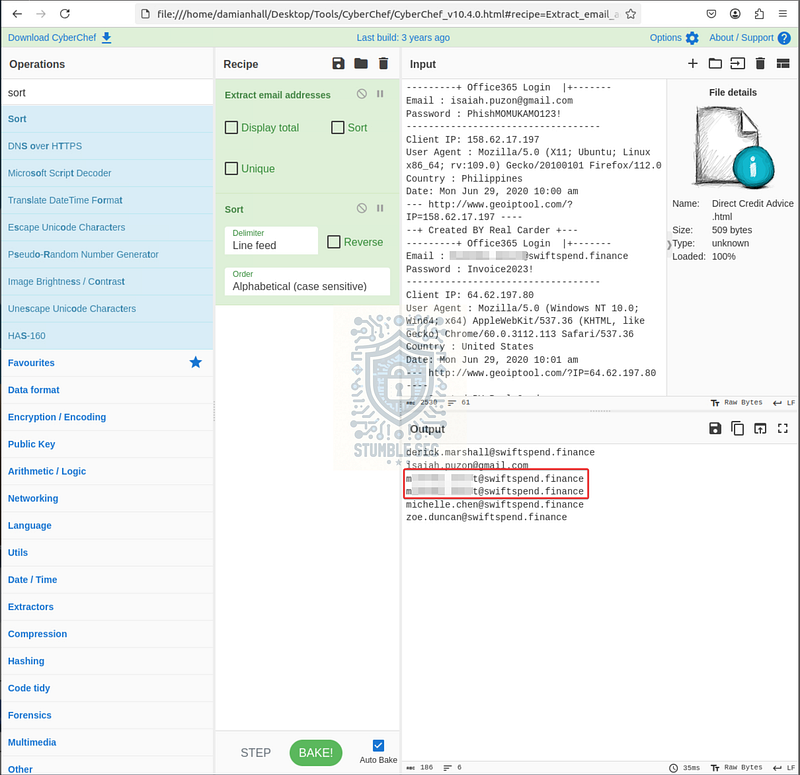Click the browser address bar
Image resolution: width=800 pixels, height=775 pixels.
[388, 14]
